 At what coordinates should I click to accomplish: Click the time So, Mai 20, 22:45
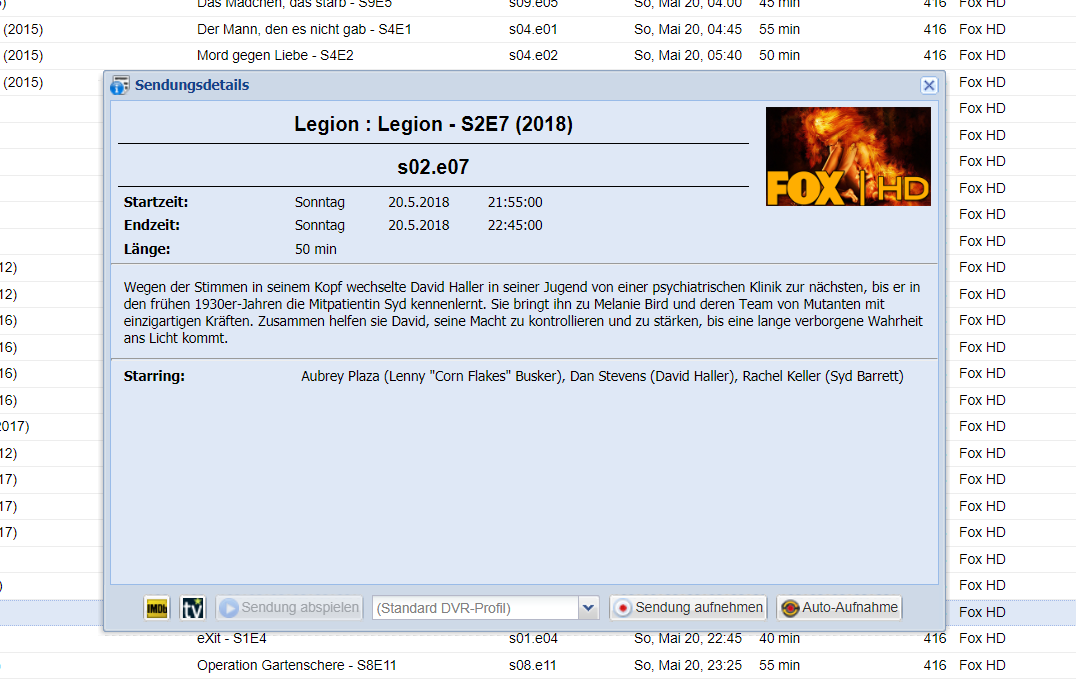(x=688, y=639)
